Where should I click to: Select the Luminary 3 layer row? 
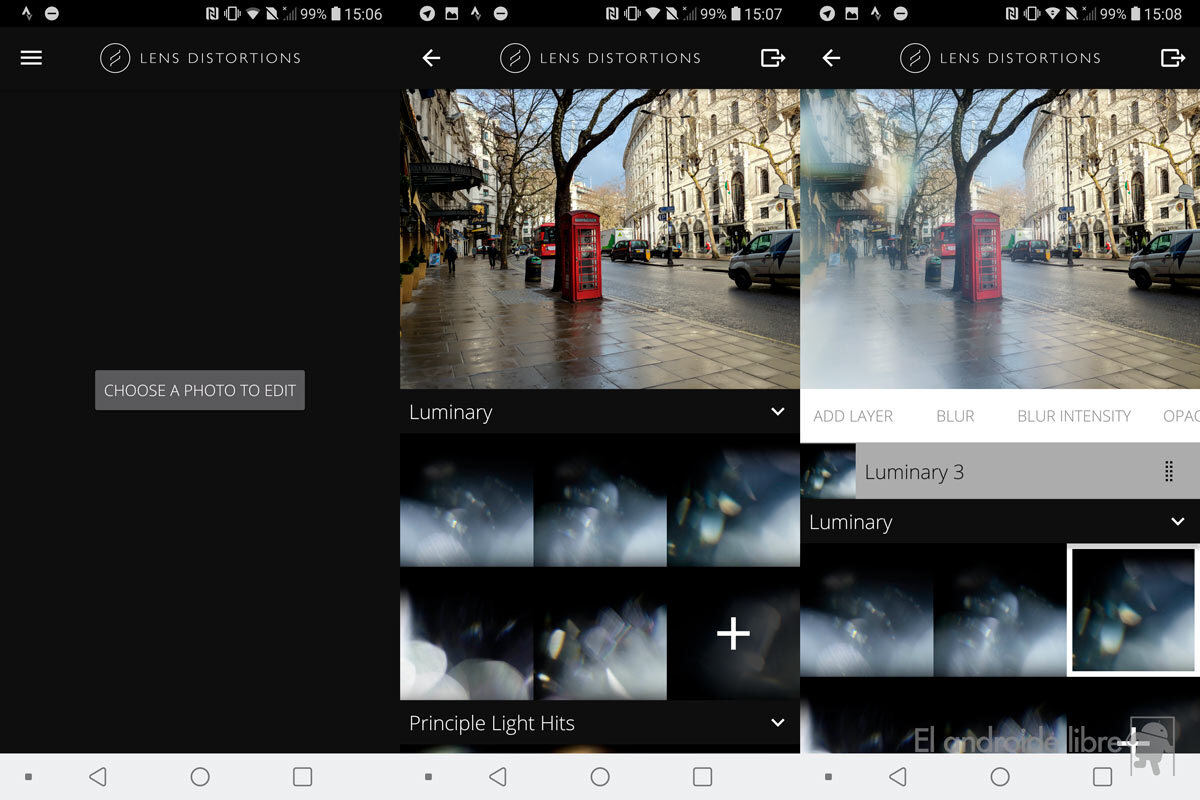tap(1000, 472)
